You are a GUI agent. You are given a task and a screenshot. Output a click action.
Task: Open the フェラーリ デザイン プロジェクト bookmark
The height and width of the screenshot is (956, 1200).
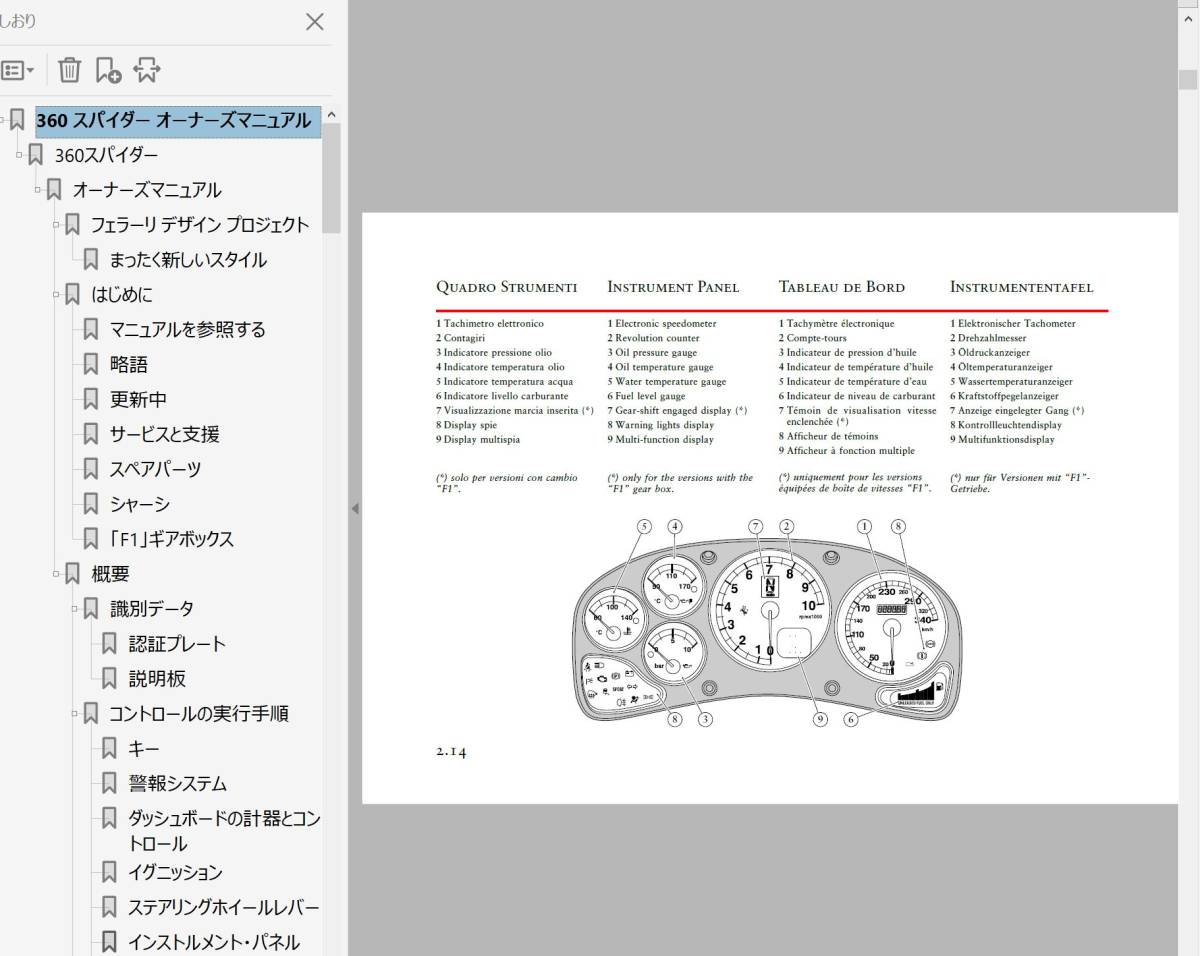tap(200, 225)
